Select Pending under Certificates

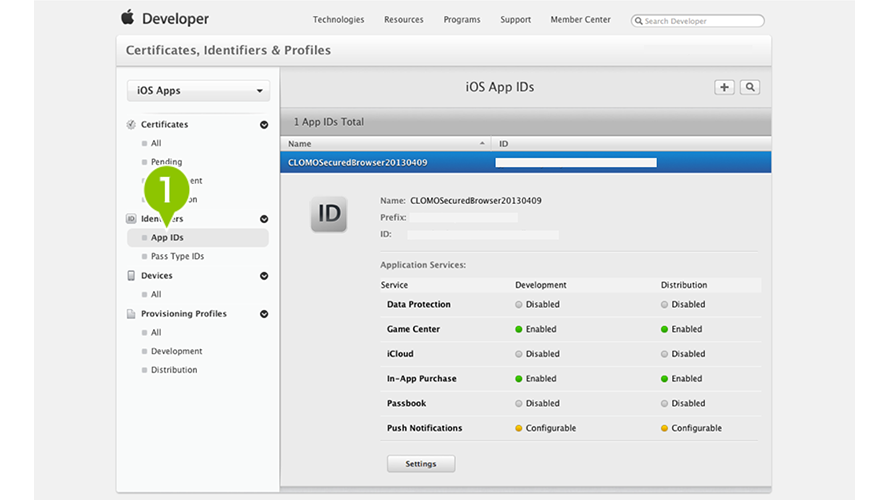coord(166,162)
